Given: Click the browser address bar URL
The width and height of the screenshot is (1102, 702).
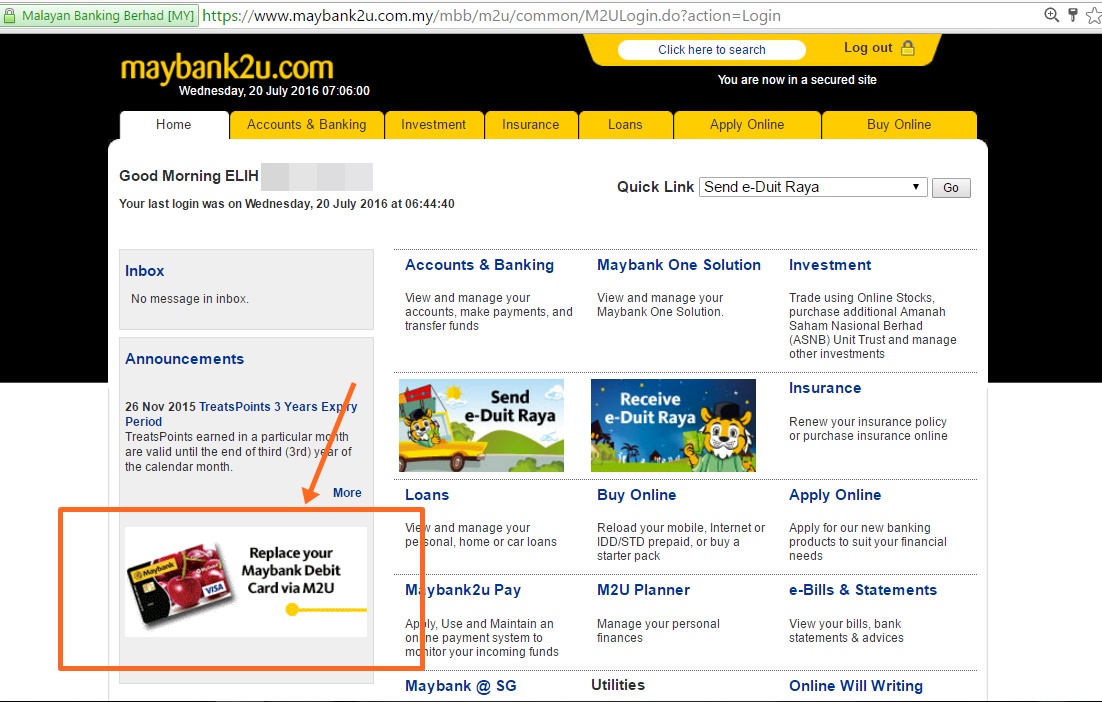Looking at the screenshot, I should click(491, 15).
